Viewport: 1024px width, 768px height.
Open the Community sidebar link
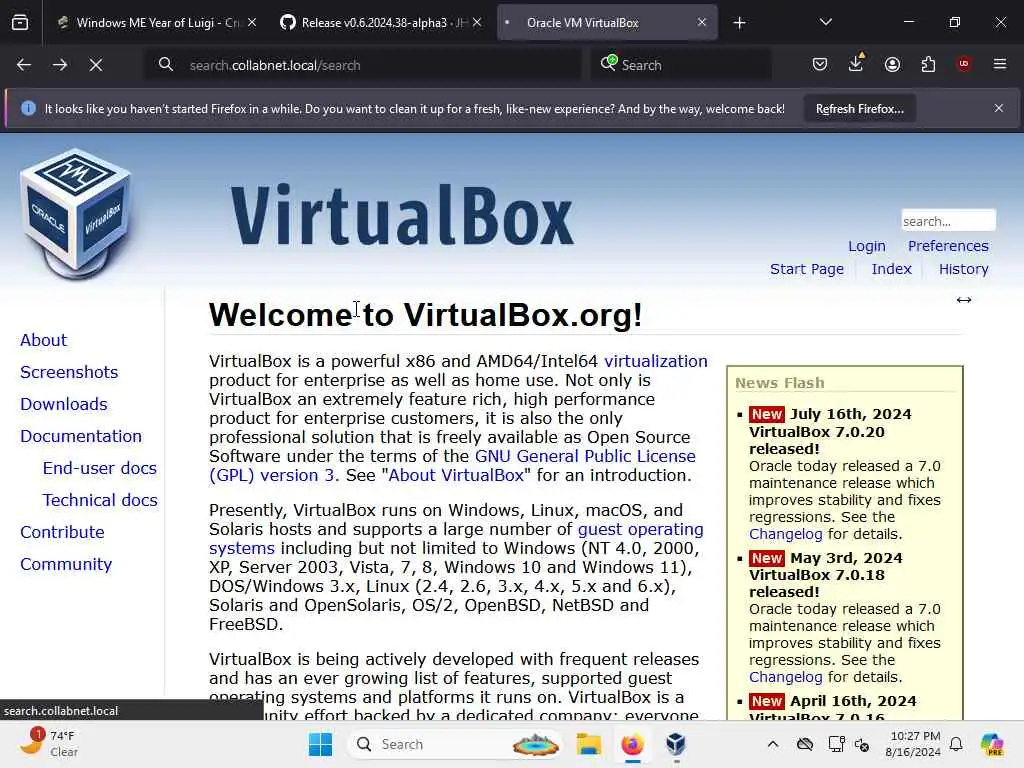click(66, 564)
